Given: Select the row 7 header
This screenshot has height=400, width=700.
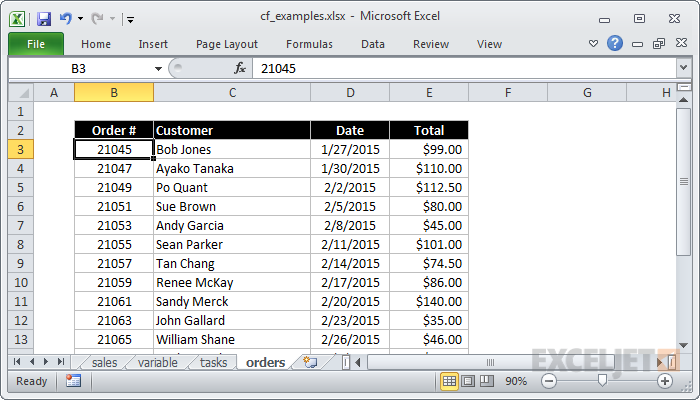Looking at the screenshot, I should point(21,225).
